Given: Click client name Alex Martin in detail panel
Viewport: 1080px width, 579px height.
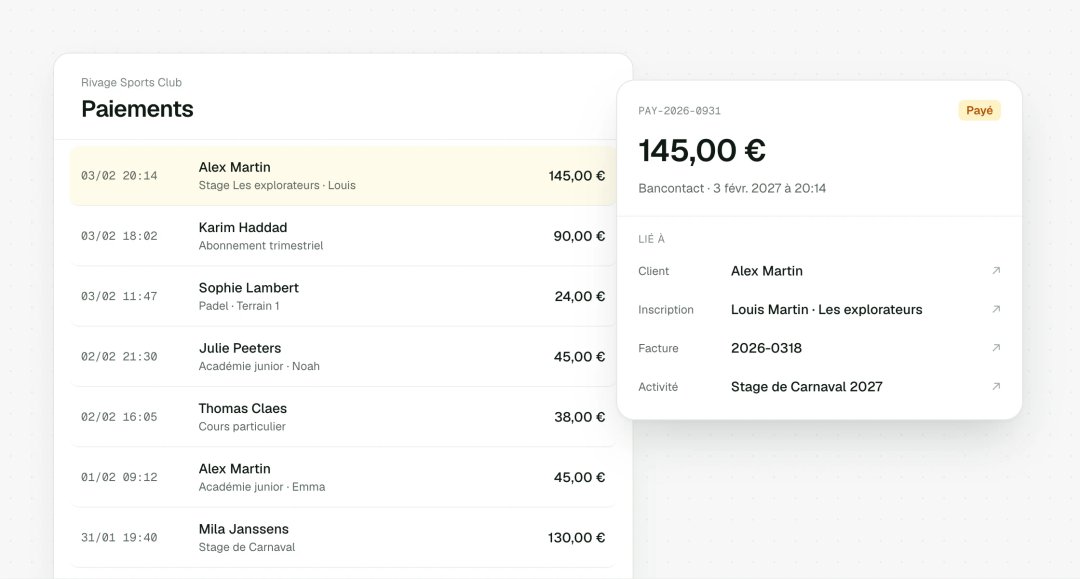Looking at the screenshot, I should pyautogui.click(x=767, y=271).
